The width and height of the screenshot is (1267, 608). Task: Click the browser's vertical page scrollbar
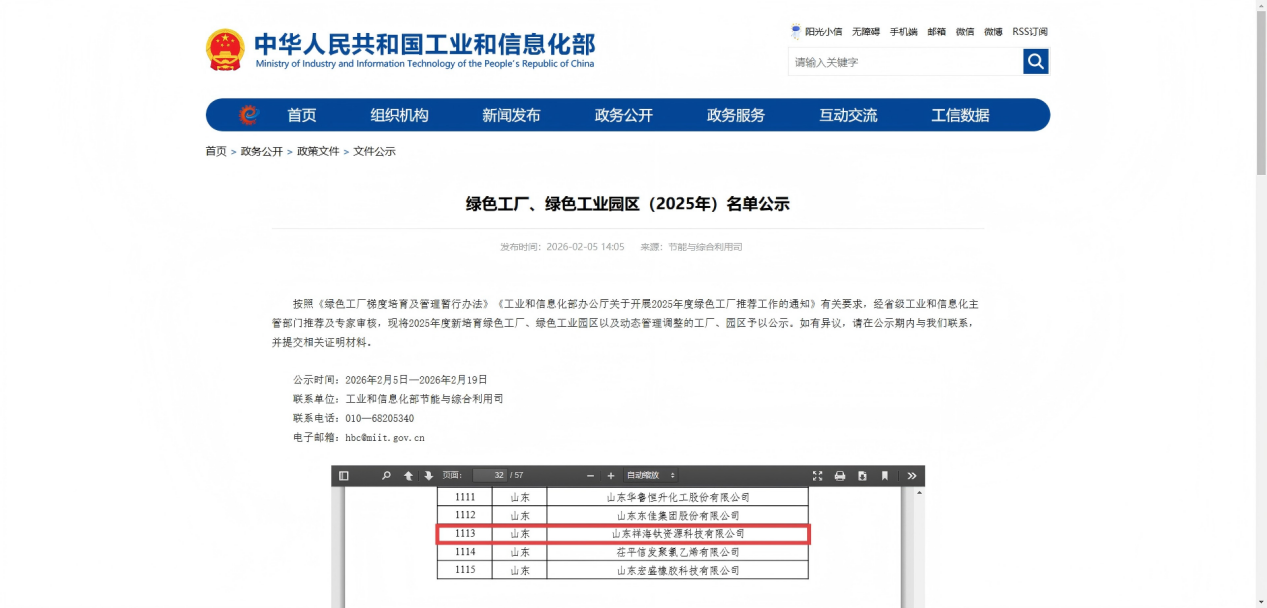pos(1260,100)
